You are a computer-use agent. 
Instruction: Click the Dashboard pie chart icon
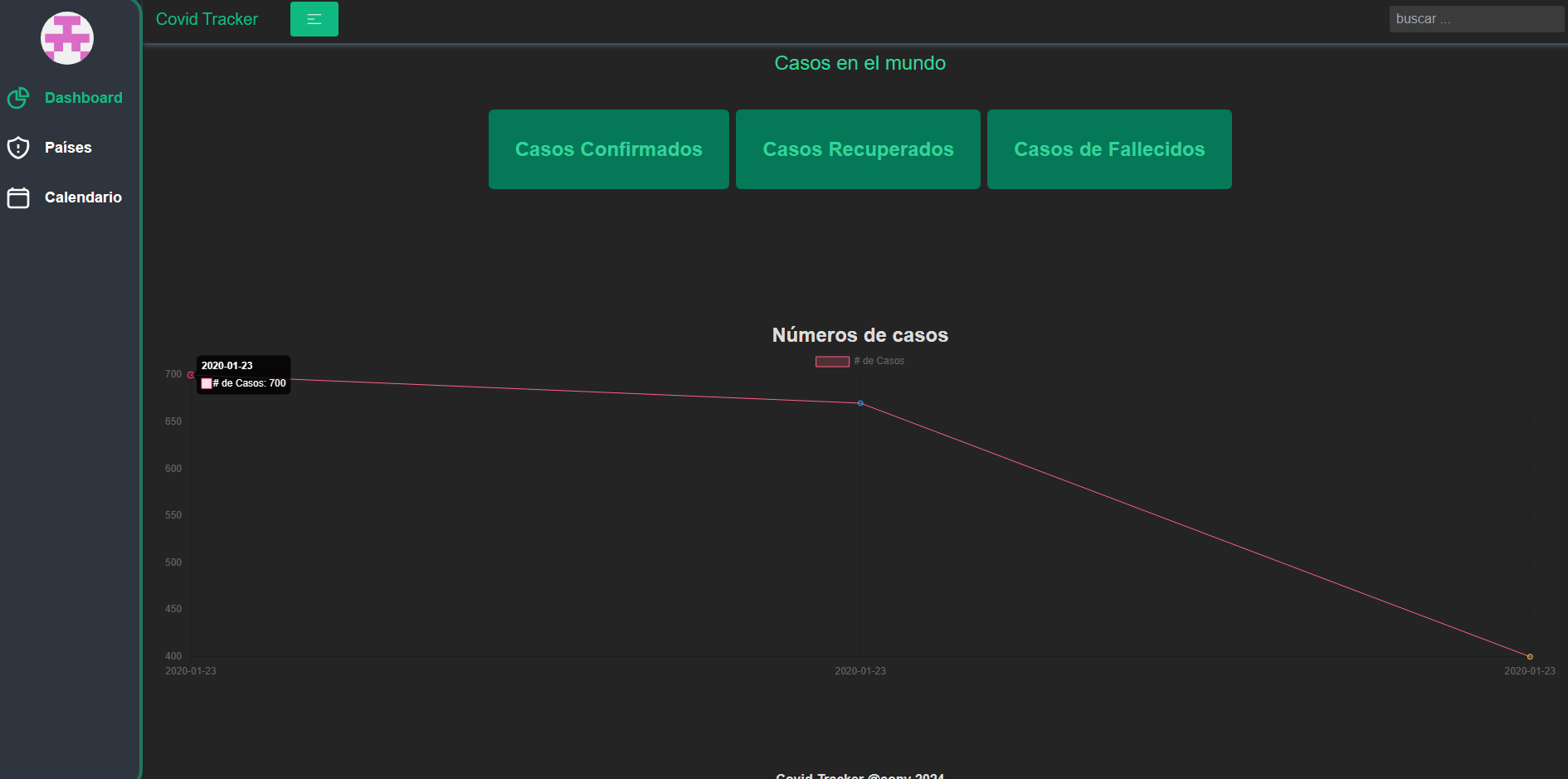point(18,98)
